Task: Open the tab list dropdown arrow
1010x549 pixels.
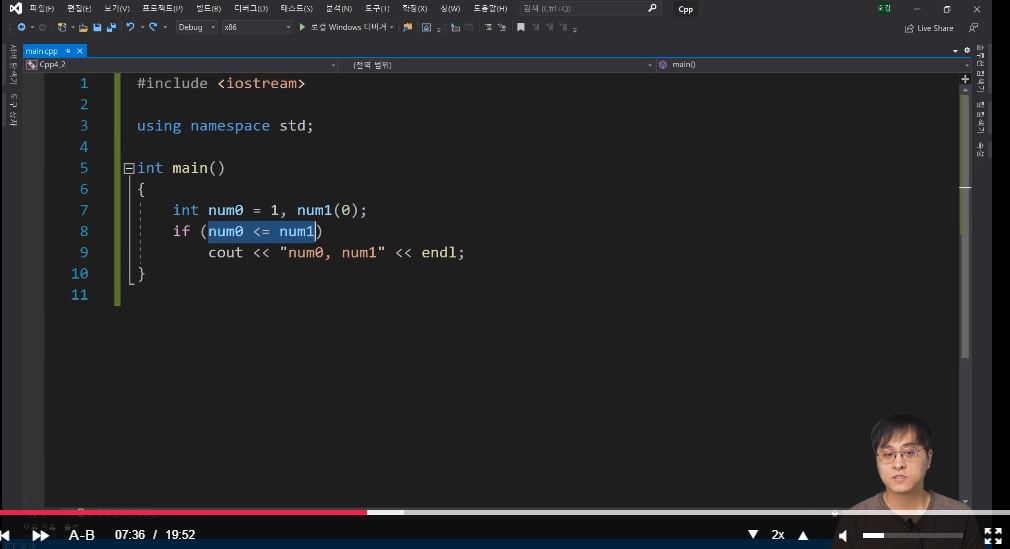Action: [x=955, y=51]
